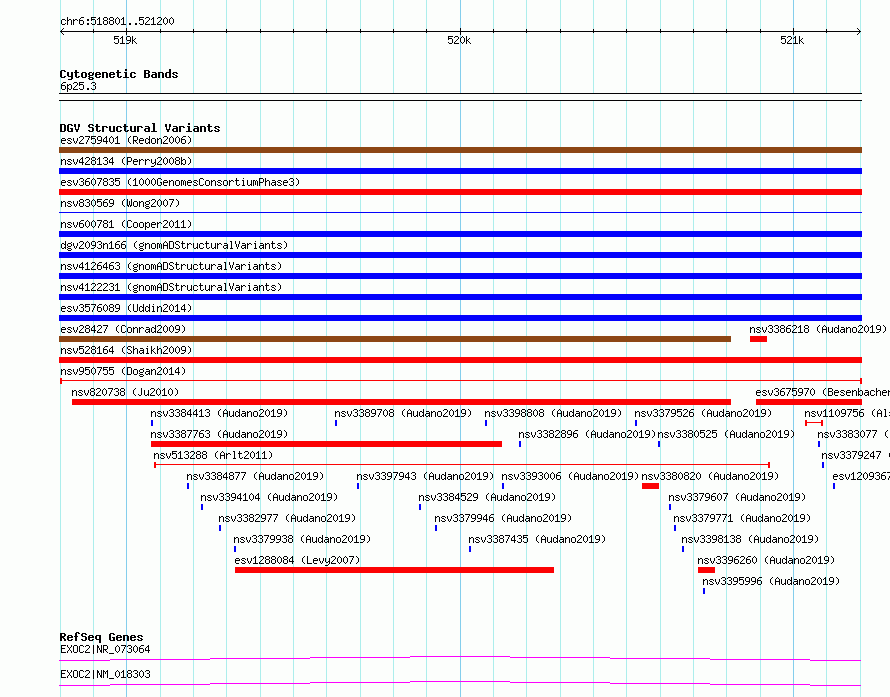Click the esv2759401 (Redon2006) variant label
Image resolution: width=890 pixels, height=697 pixels.
pos(126,140)
